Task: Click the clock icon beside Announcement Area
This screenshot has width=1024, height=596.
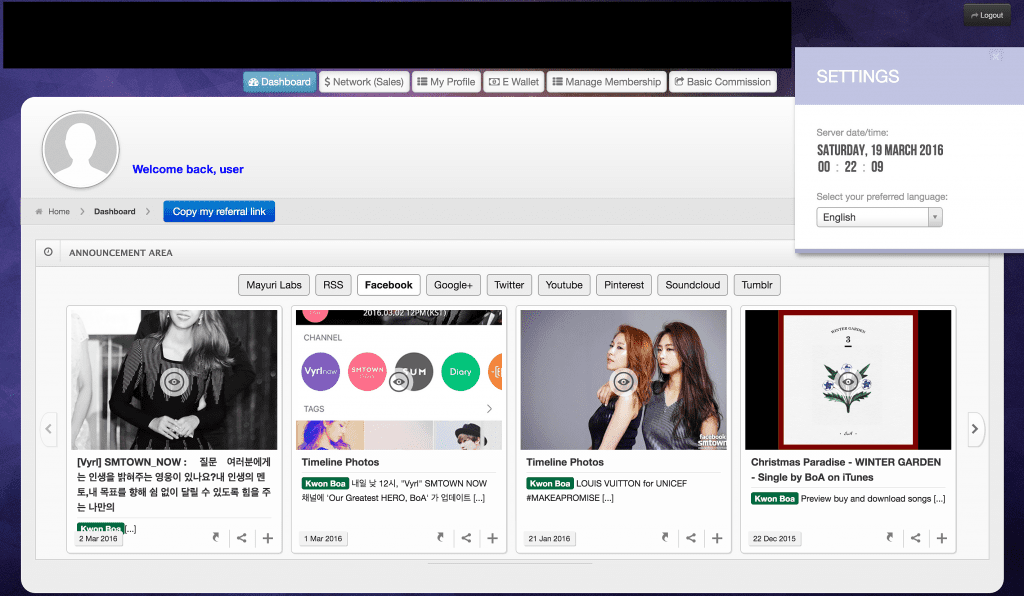Action: coord(48,252)
